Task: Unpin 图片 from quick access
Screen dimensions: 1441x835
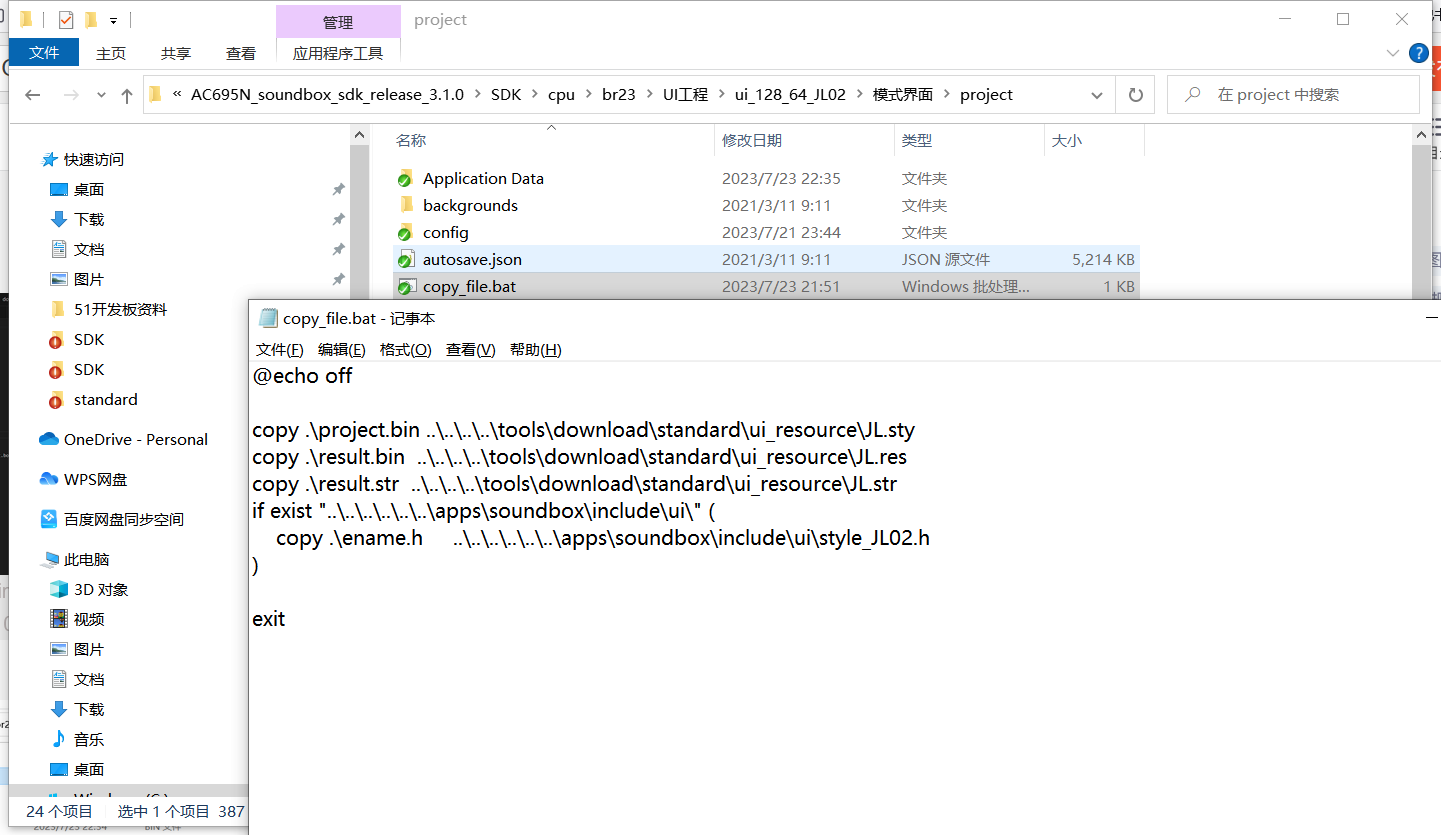Action: 338,279
